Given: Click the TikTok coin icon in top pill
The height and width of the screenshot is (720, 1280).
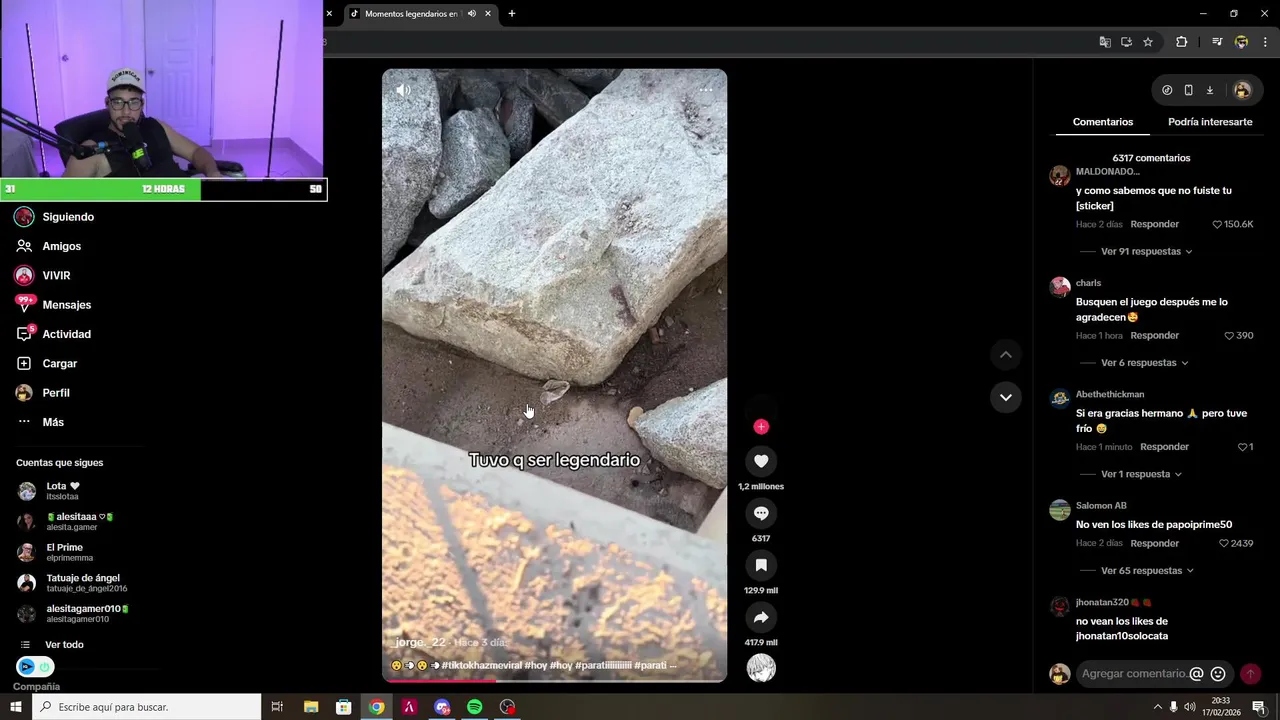Looking at the screenshot, I should point(1167,90).
